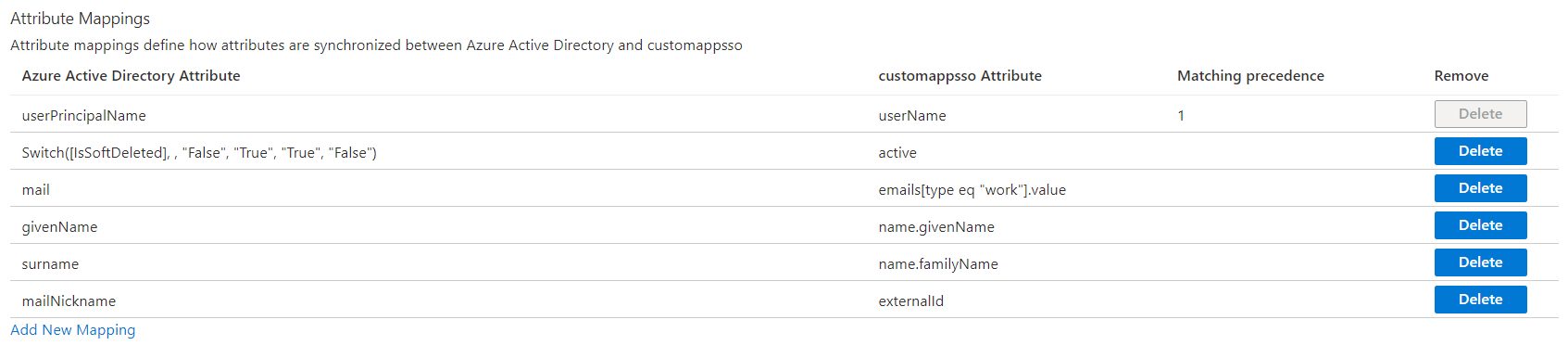Select the mailNickname source attribute
This screenshot has width=1568, height=358.
[x=69, y=301]
